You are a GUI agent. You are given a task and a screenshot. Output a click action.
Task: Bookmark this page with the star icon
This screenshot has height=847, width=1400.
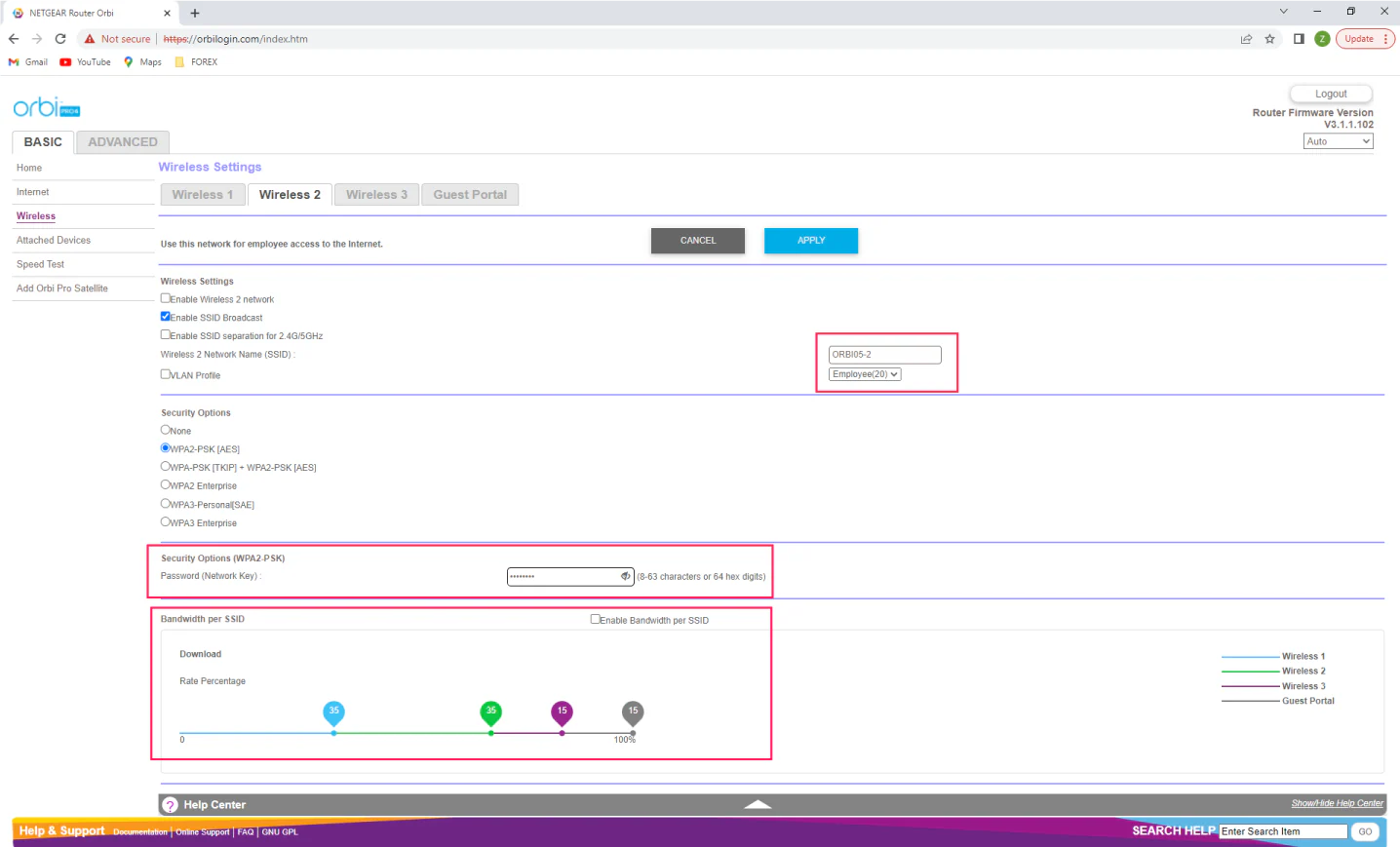(x=1269, y=39)
